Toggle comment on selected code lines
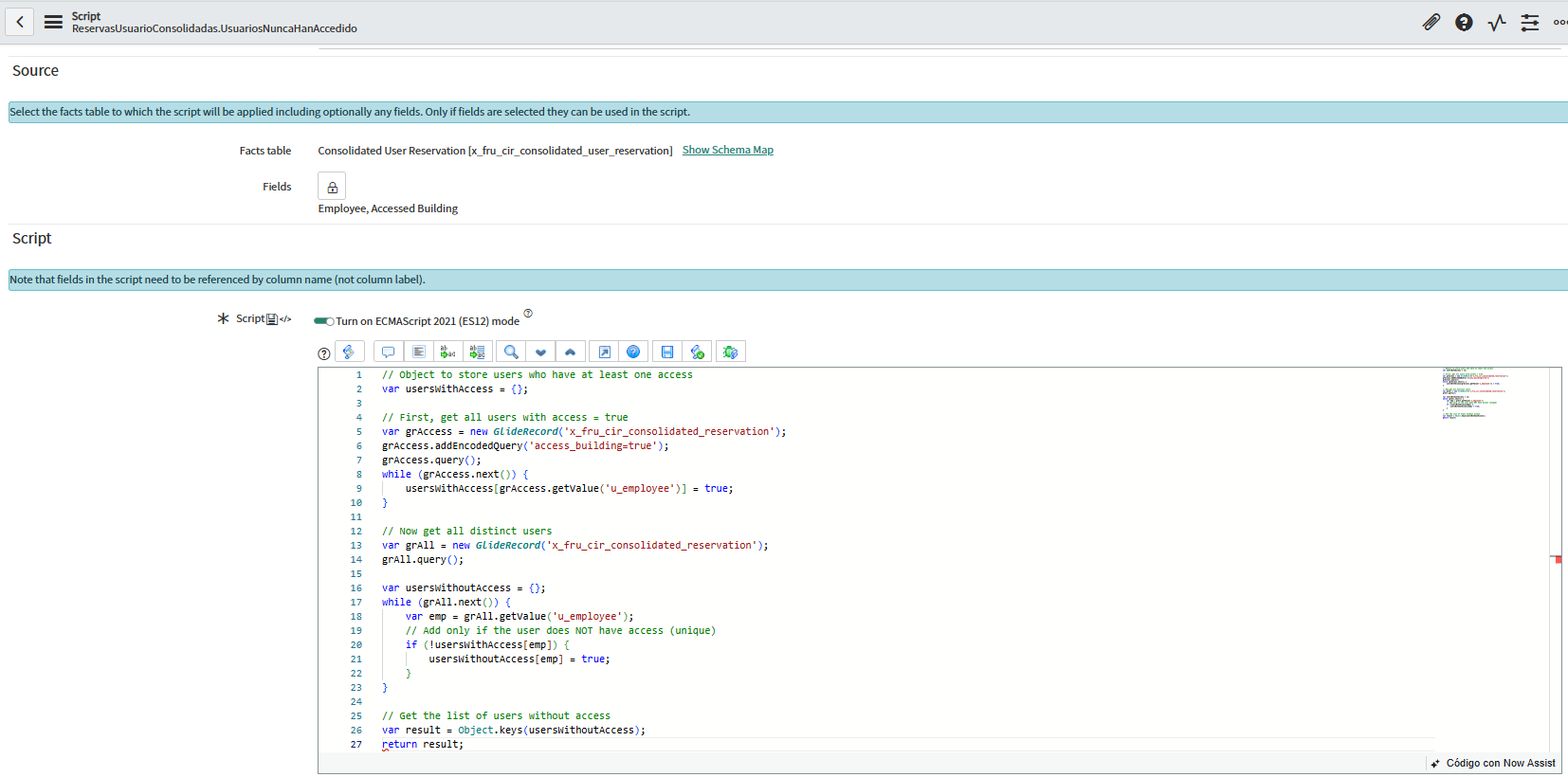The width and height of the screenshot is (1568, 777). point(388,352)
